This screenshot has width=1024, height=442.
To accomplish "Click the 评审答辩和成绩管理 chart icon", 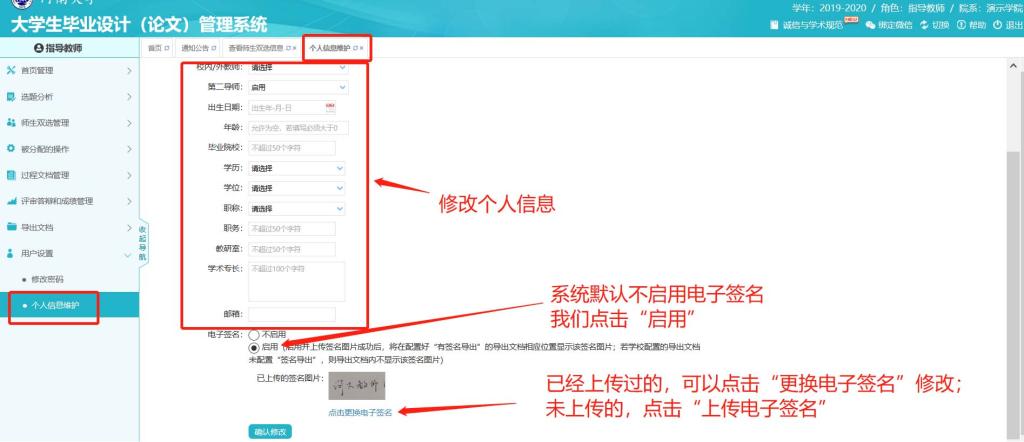I will coord(11,201).
